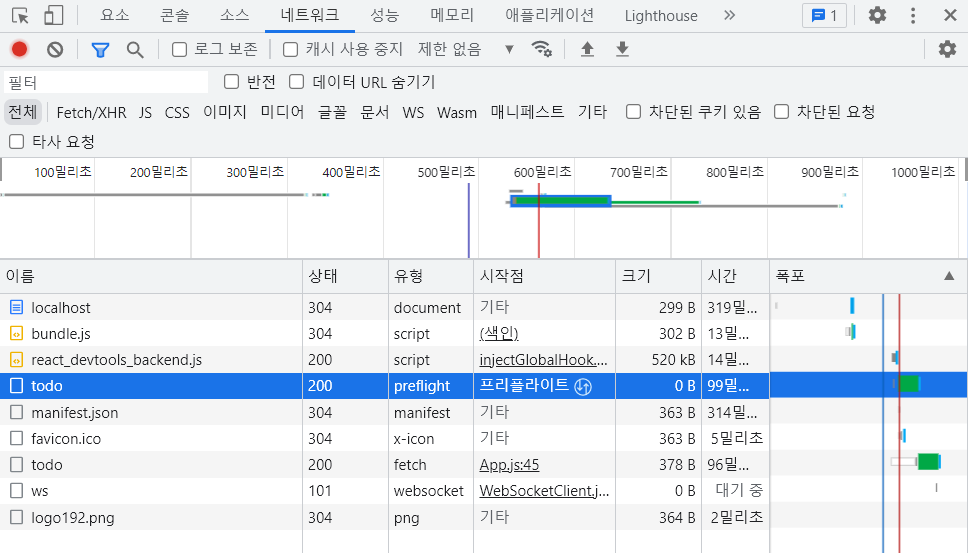This screenshot has height=553, width=968.
Task: Switch to the 메모리 tab
Action: point(453,15)
